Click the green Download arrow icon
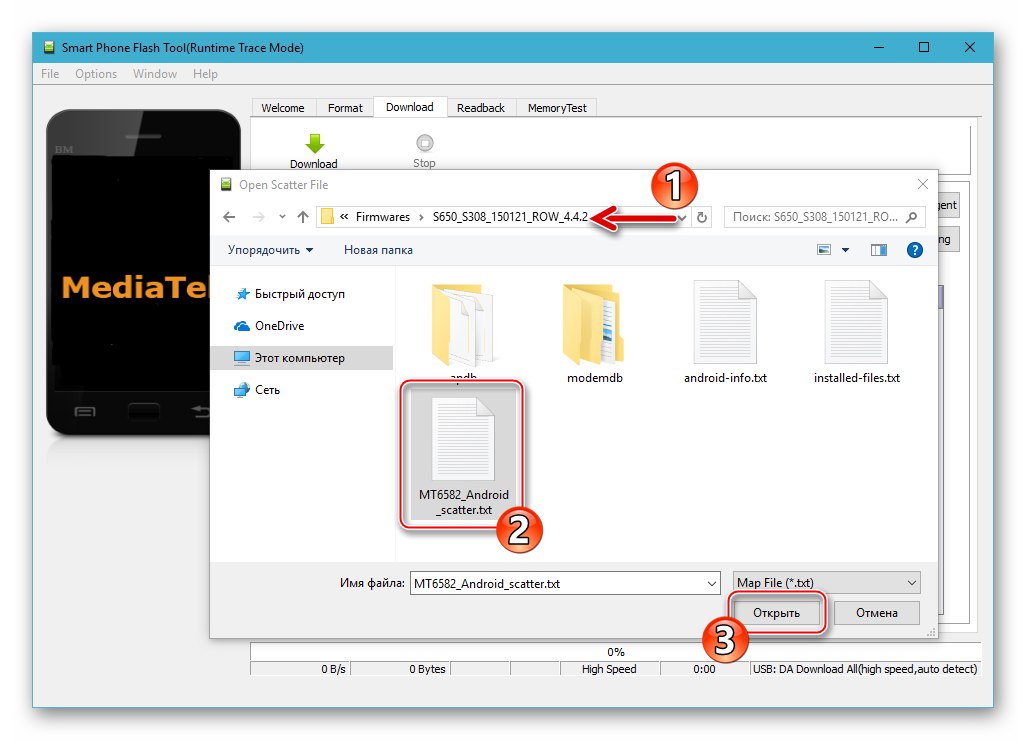This screenshot has height=740, width=1026. (x=315, y=143)
